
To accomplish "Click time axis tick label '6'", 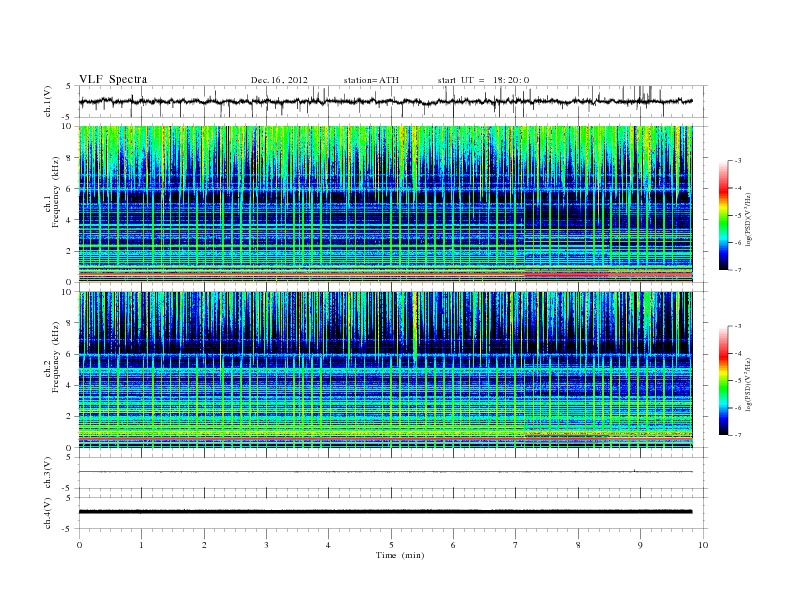I will click(453, 545).
